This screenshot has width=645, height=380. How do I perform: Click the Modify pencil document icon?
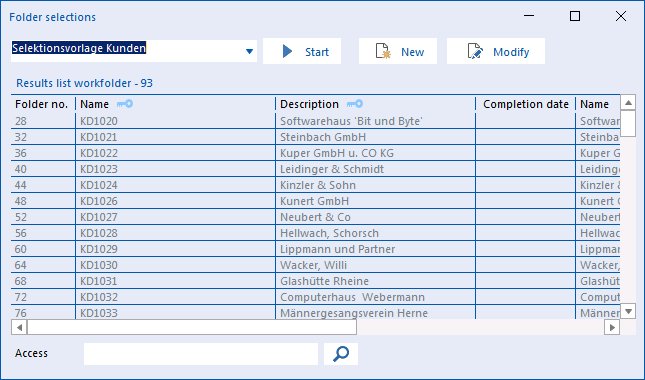coord(475,51)
